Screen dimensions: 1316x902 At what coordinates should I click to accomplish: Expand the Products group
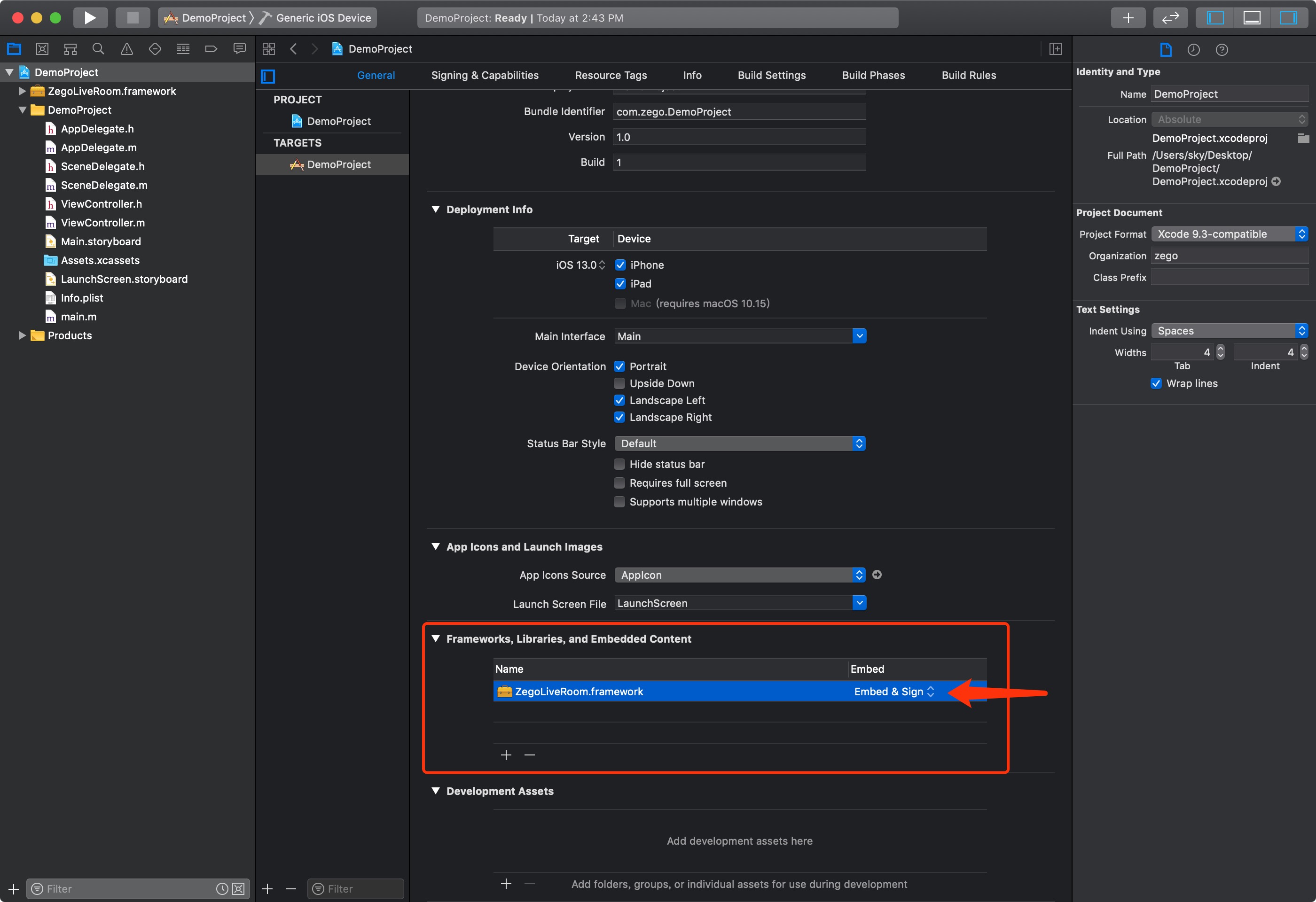[x=22, y=335]
